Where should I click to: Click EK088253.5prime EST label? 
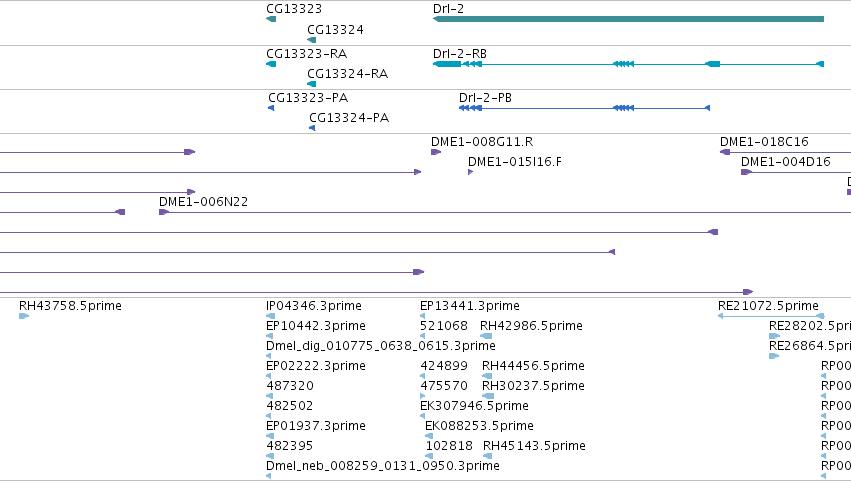point(479,426)
